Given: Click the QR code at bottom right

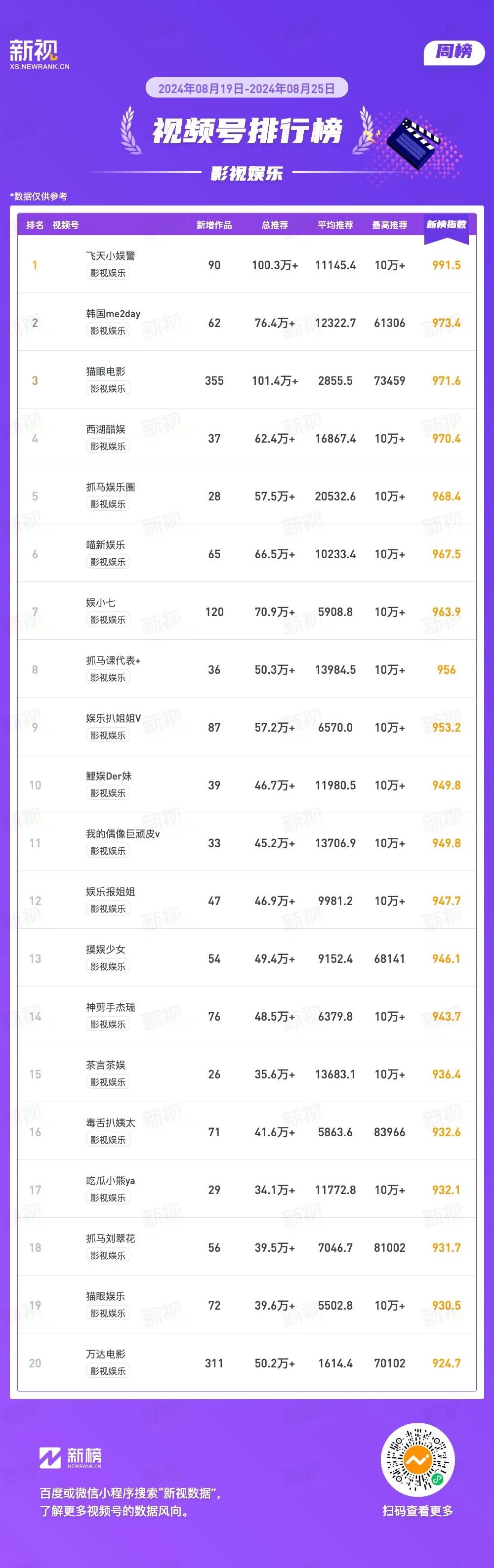Looking at the screenshot, I should (418, 1460).
